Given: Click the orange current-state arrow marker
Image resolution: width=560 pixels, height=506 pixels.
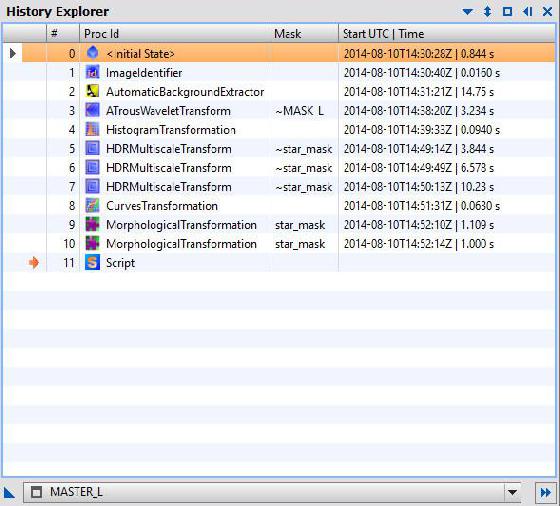Looking at the screenshot, I should 34,263.
